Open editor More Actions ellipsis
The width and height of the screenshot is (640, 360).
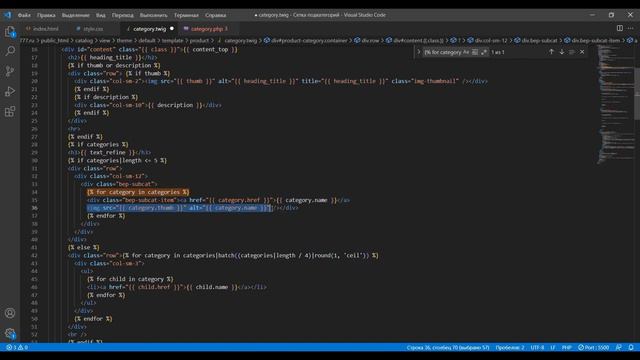point(631,28)
